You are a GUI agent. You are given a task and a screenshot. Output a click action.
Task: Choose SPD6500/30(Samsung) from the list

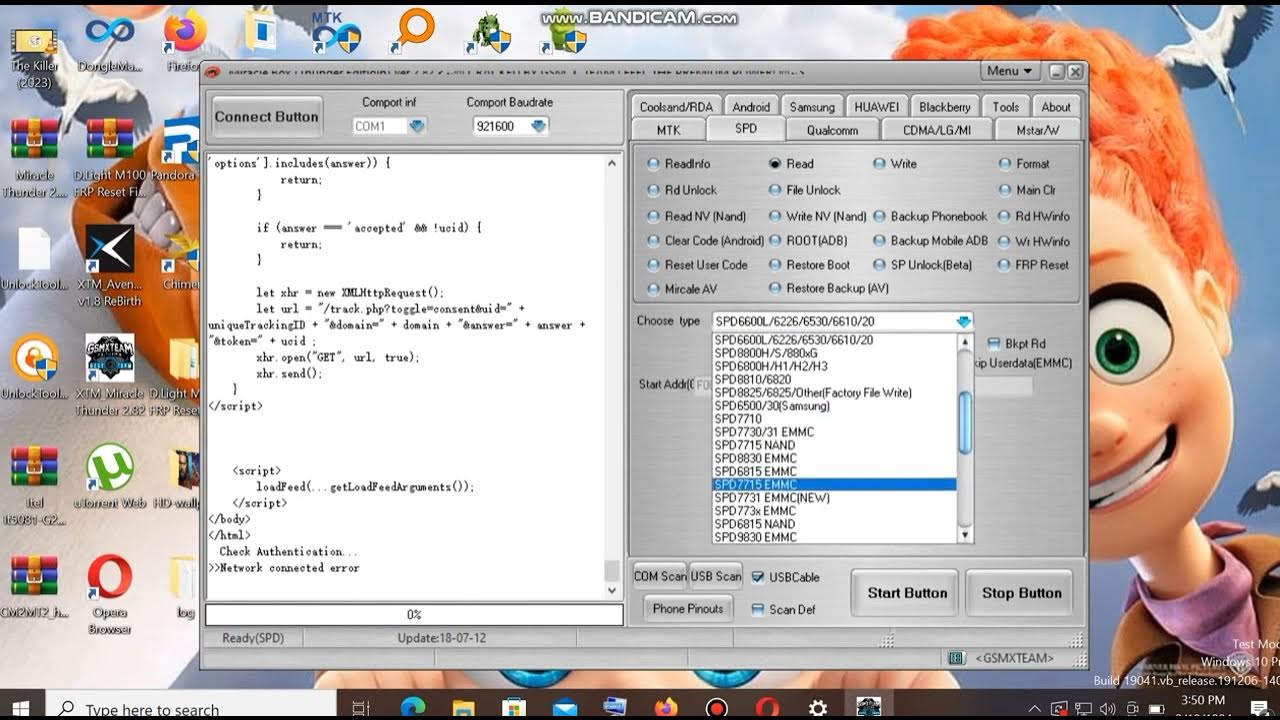pyautogui.click(x=772, y=406)
